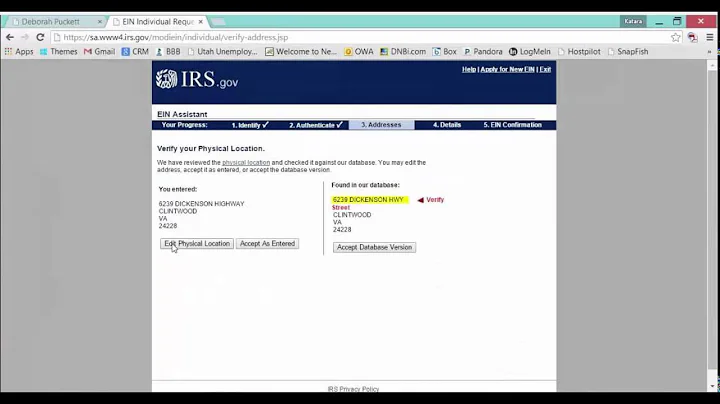The height and width of the screenshot is (404, 720).
Task: Close the Deborah Puckett tab
Action: tap(100, 22)
